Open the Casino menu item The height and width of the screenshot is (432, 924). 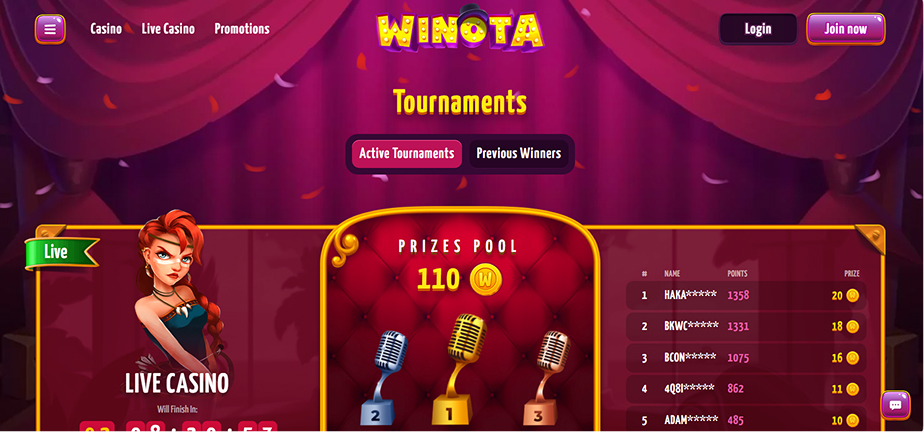(106, 29)
